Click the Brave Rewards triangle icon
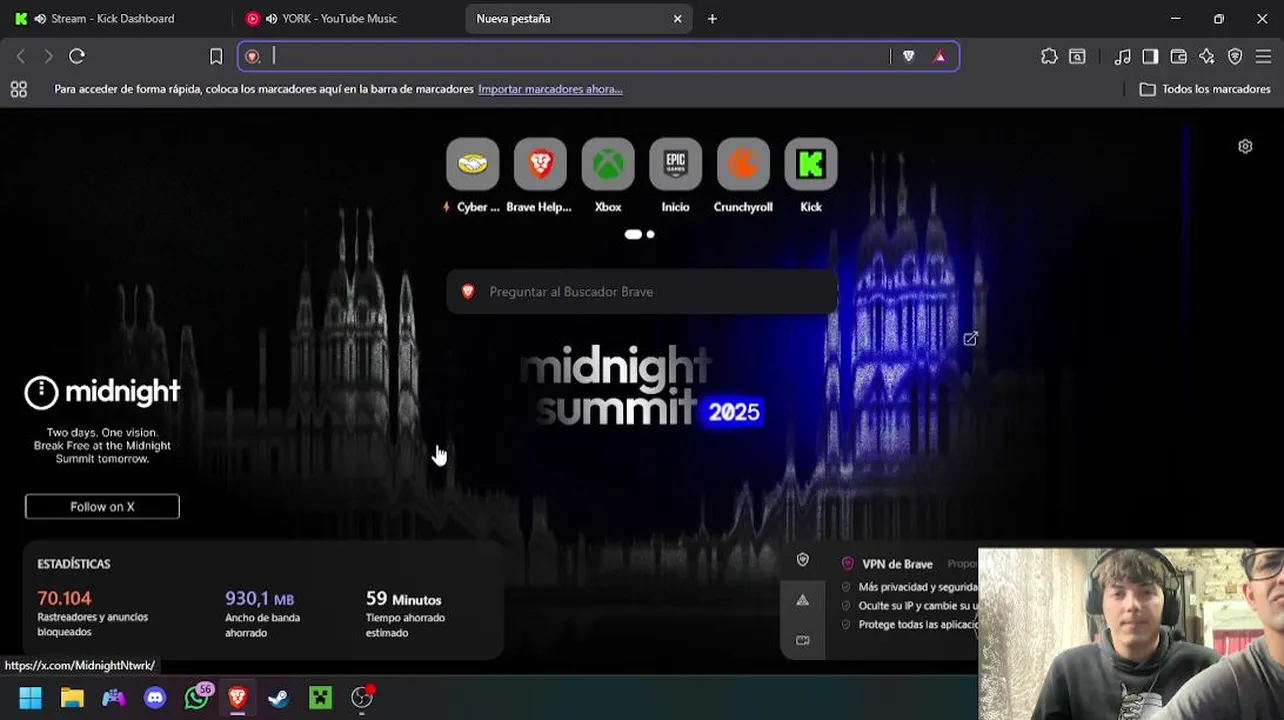 coord(940,56)
